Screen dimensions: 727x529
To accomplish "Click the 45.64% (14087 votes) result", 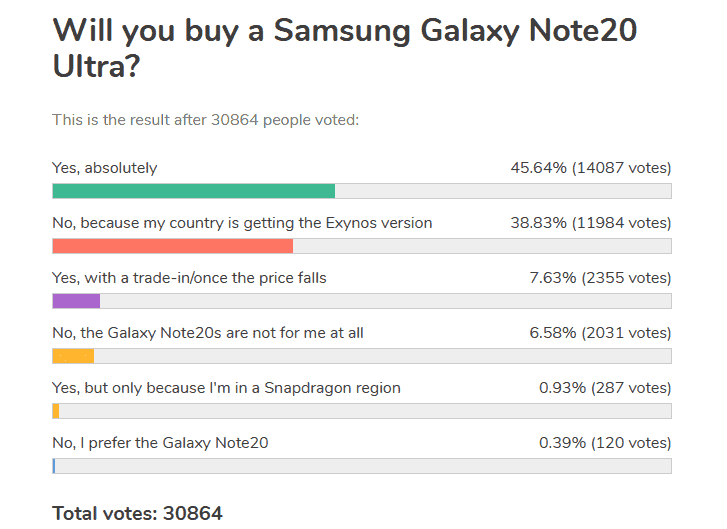I will (x=591, y=168).
